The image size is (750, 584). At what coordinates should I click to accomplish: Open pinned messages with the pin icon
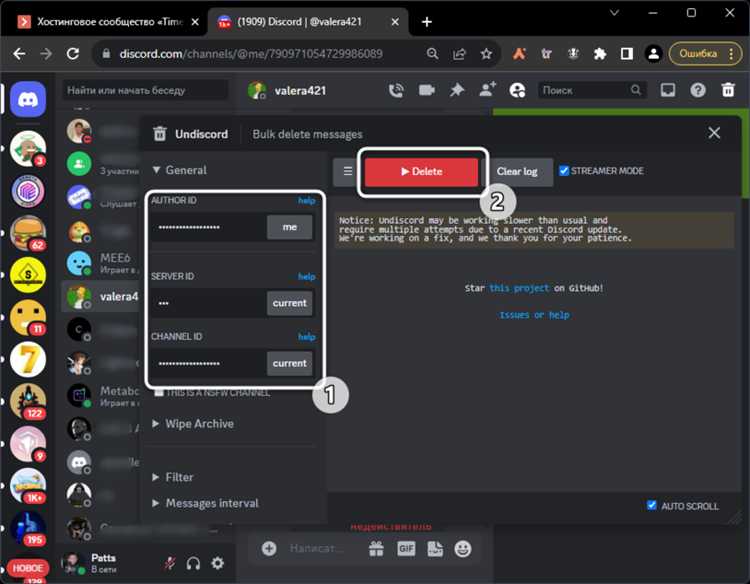pos(457,90)
